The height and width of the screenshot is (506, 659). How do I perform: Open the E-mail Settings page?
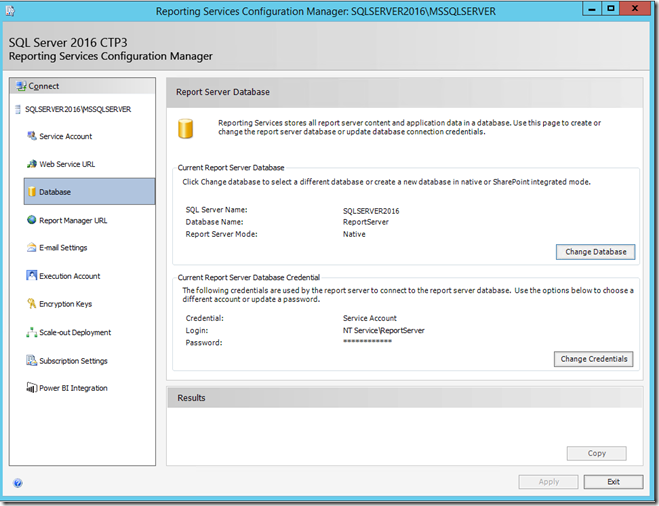63,248
